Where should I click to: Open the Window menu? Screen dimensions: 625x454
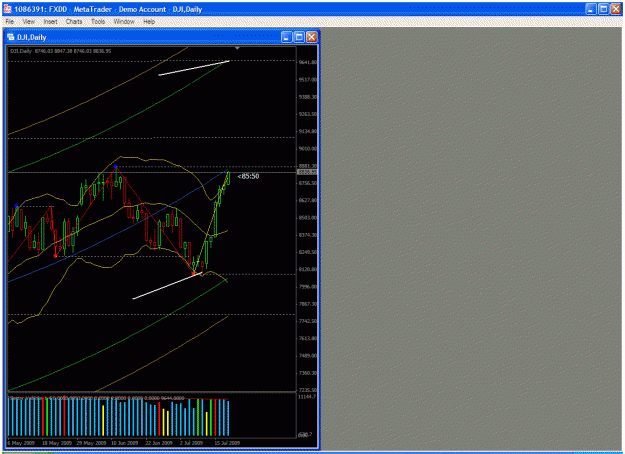click(x=124, y=22)
